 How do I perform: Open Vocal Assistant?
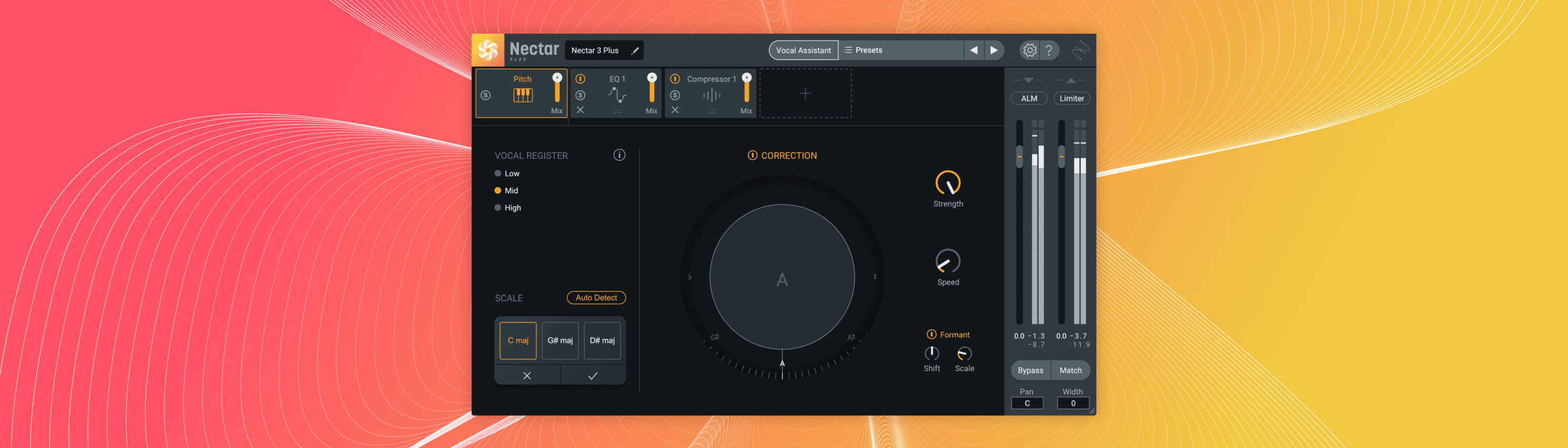click(803, 51)
